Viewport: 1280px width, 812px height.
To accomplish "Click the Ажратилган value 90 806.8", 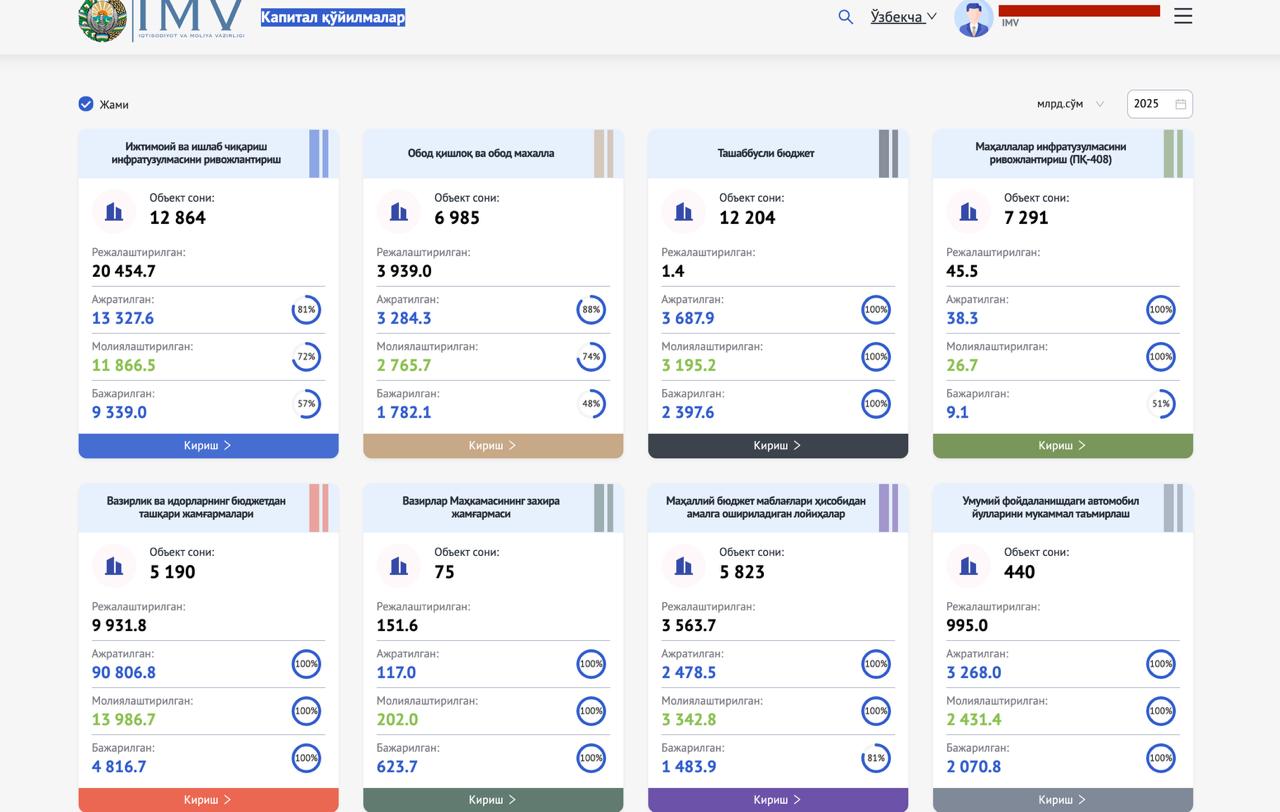I will [x=124, y=673].
